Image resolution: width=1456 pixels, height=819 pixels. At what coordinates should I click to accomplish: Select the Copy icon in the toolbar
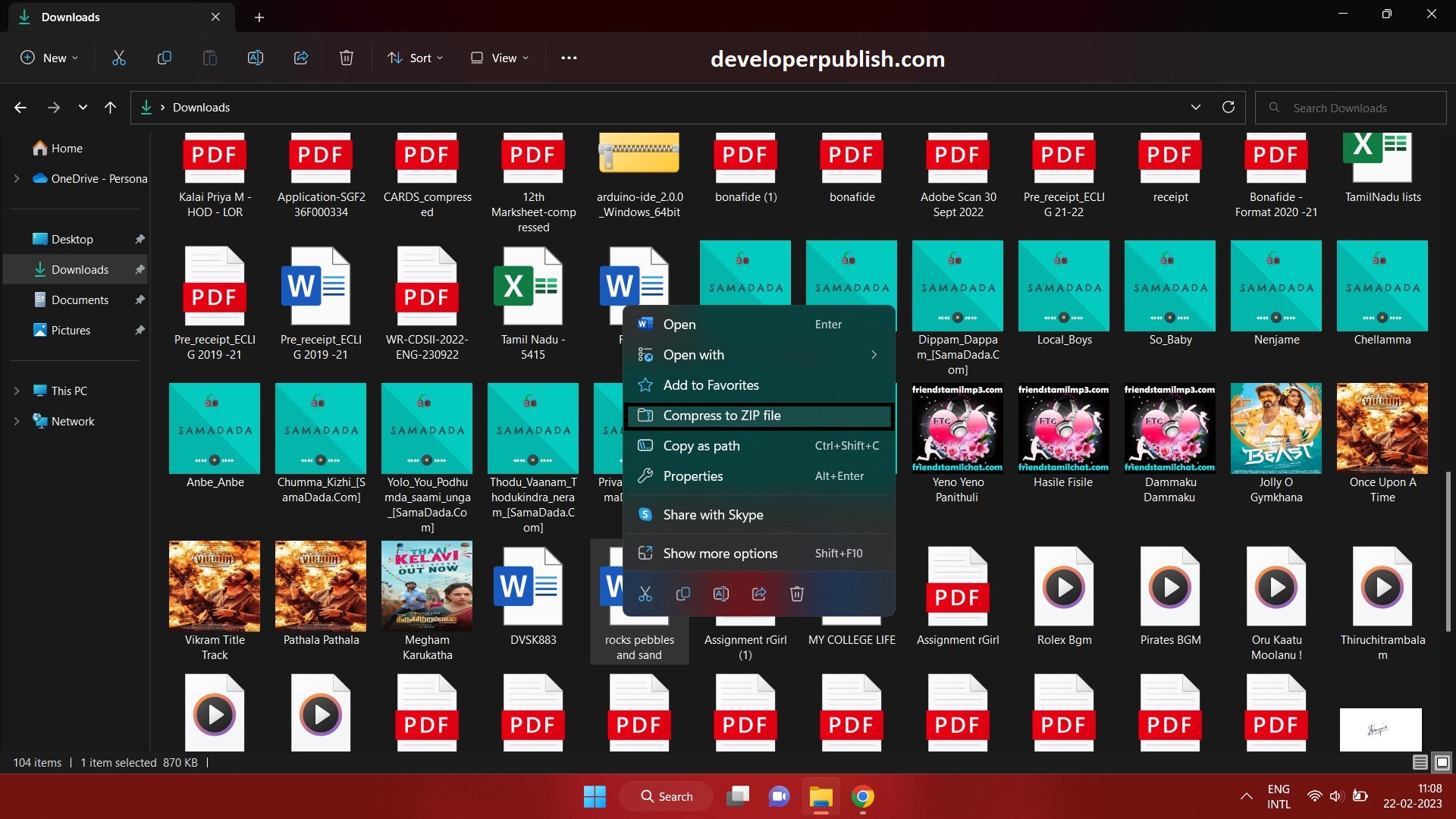[x=164, y=58]
